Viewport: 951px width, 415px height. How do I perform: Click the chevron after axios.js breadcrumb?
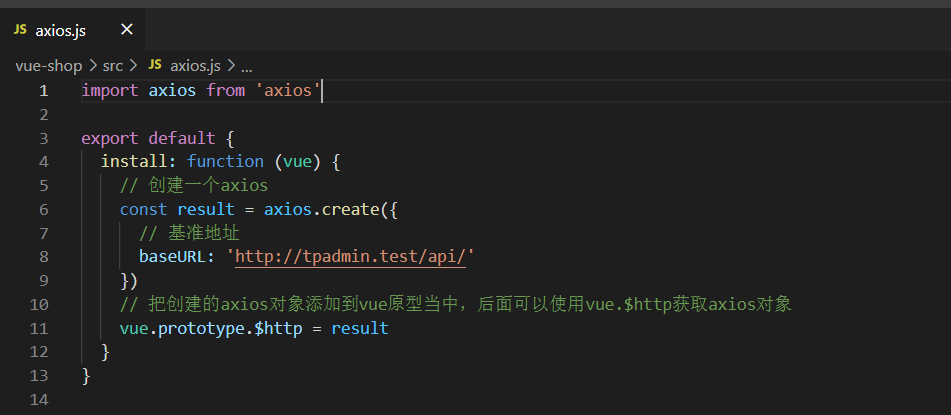(230, 66)
